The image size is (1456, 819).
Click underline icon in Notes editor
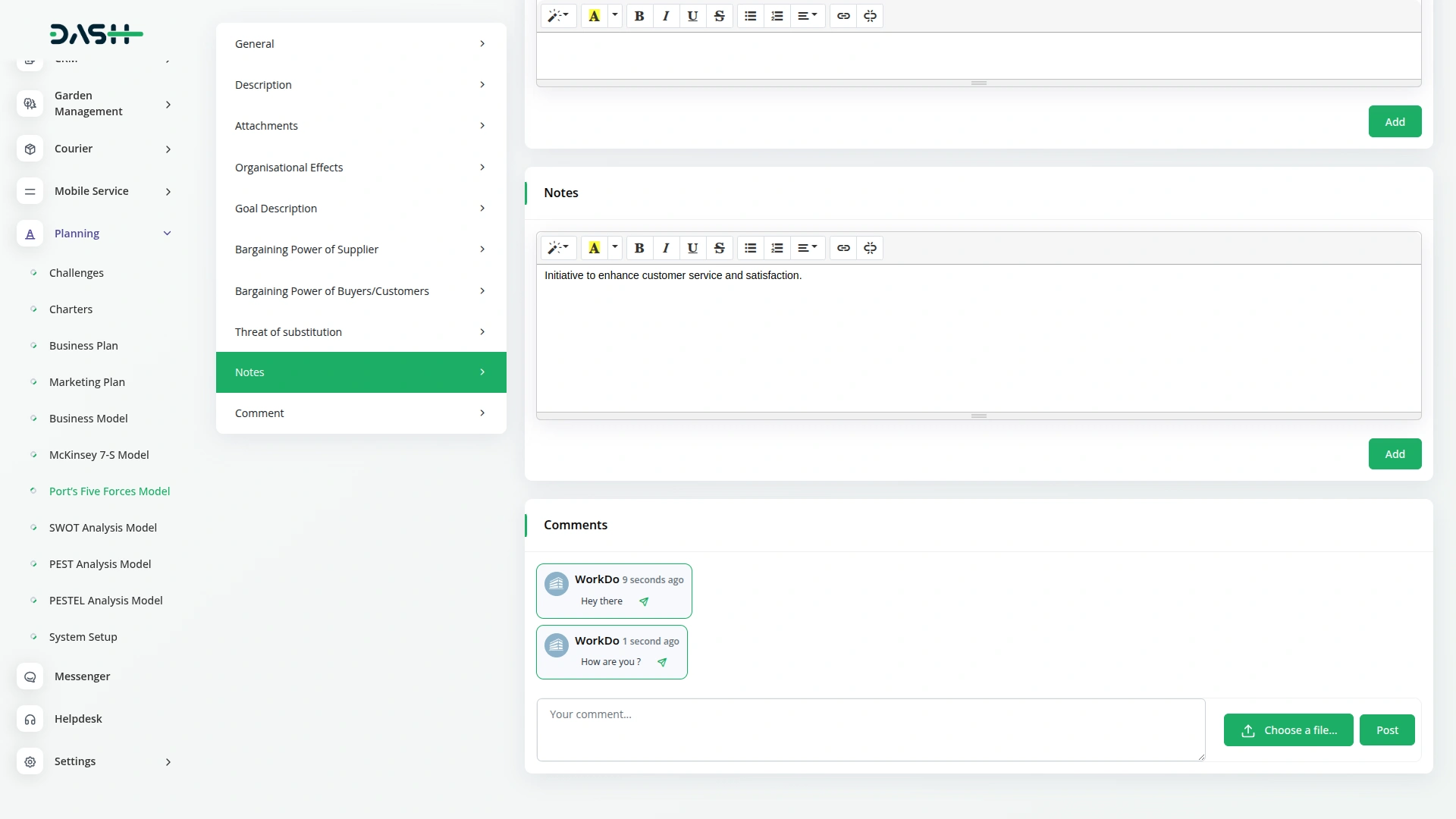[x=692, y=248]
